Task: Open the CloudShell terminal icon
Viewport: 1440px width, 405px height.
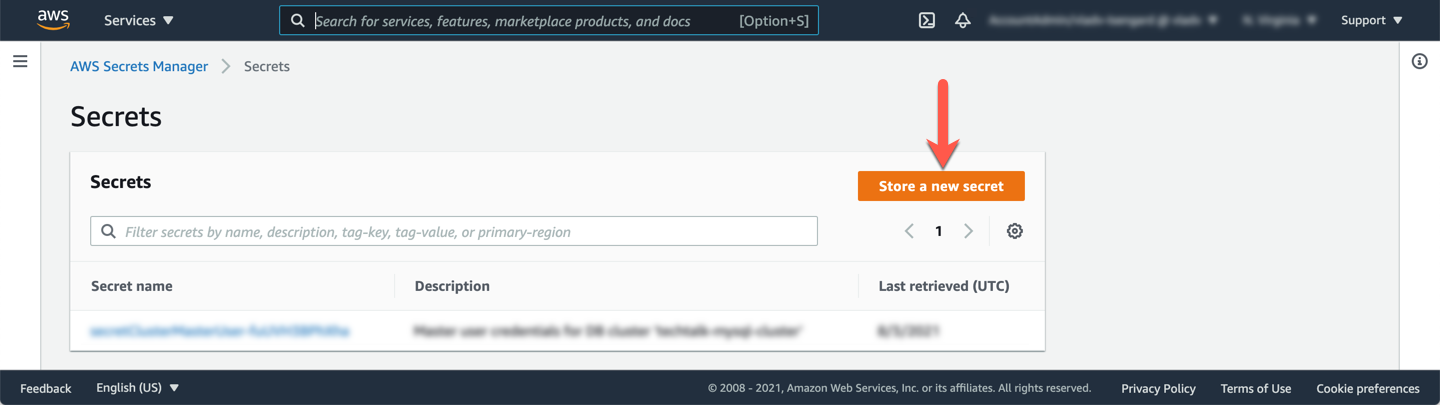Action: [x=927, y=20]
